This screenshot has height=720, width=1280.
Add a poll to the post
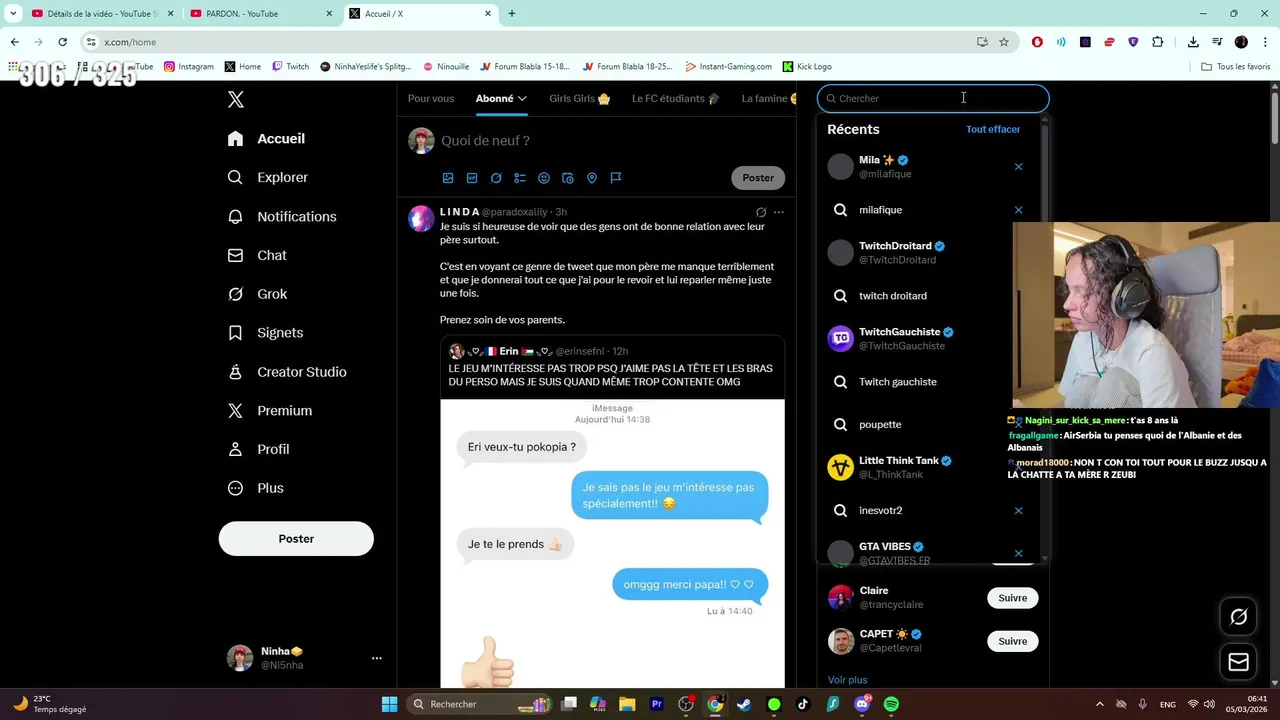coord(520,178)
